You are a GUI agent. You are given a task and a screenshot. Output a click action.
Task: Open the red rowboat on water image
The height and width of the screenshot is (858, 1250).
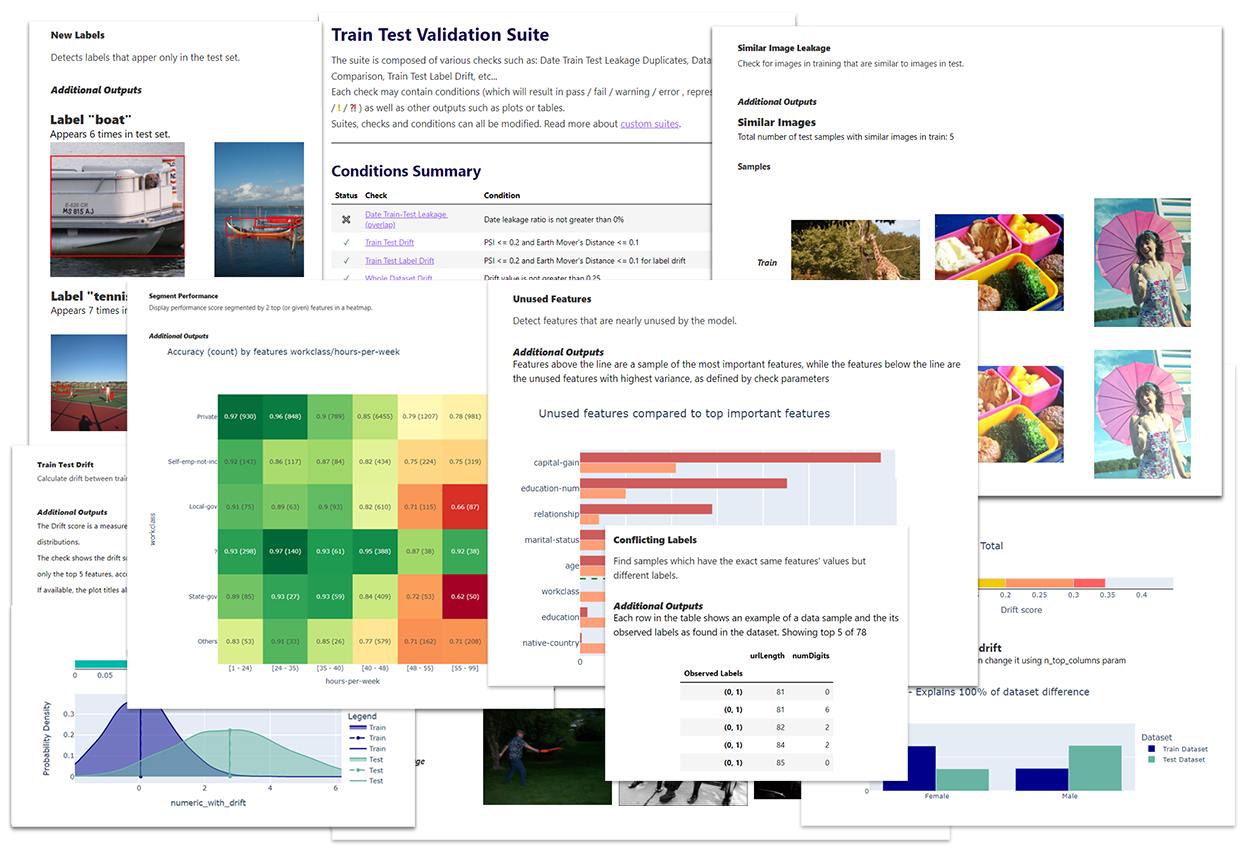(259, 209)
